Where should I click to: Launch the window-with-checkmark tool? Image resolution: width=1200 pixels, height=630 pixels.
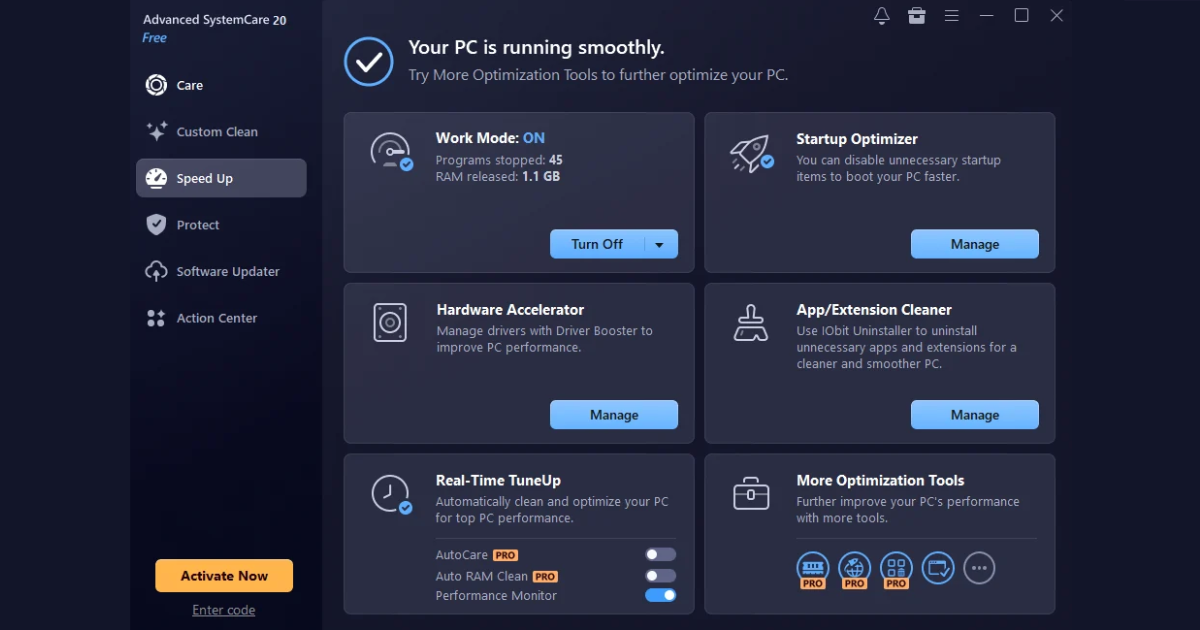(x=938, y=568)
